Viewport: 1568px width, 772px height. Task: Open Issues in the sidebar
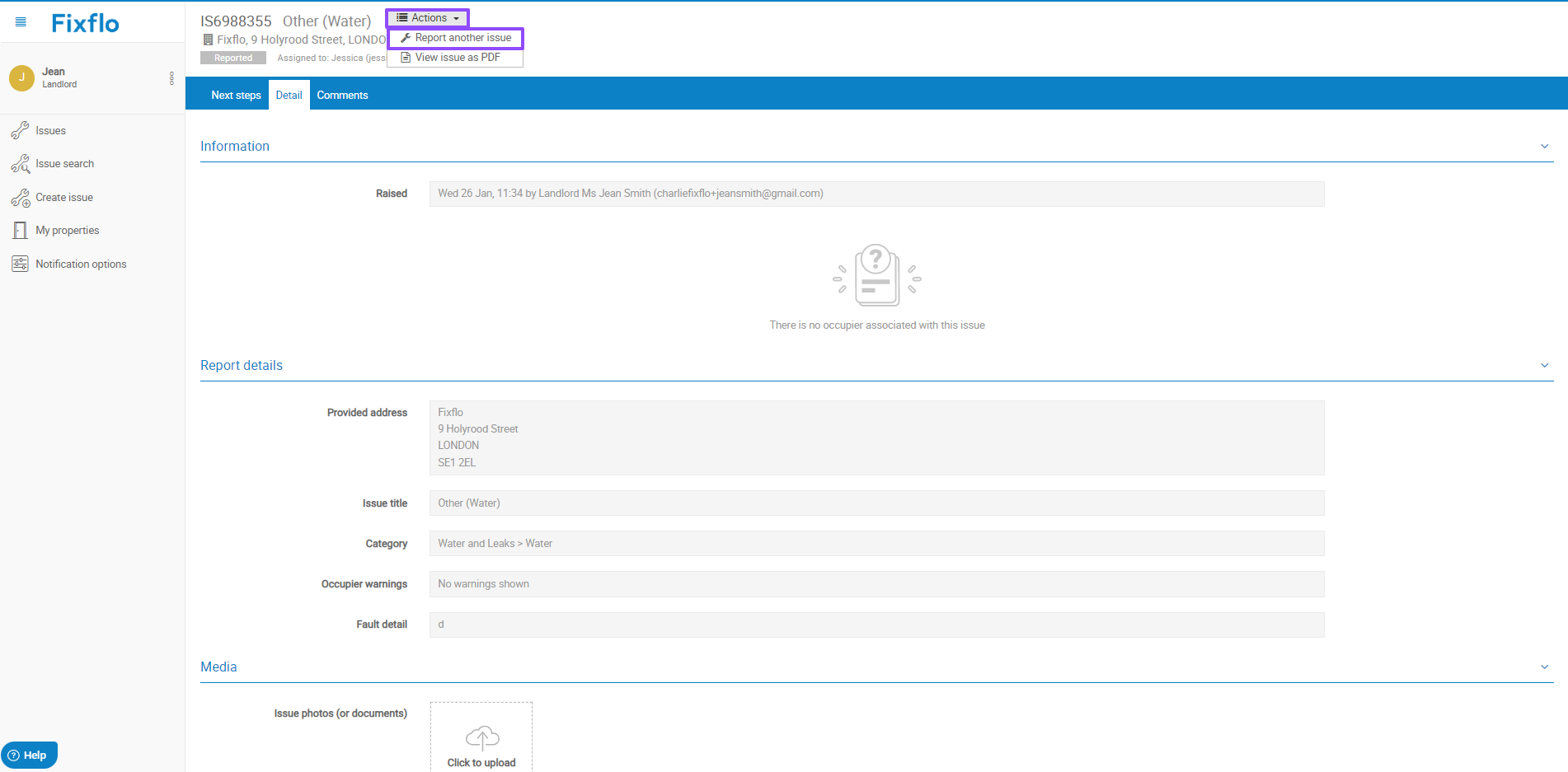click(x=50, y=130)
